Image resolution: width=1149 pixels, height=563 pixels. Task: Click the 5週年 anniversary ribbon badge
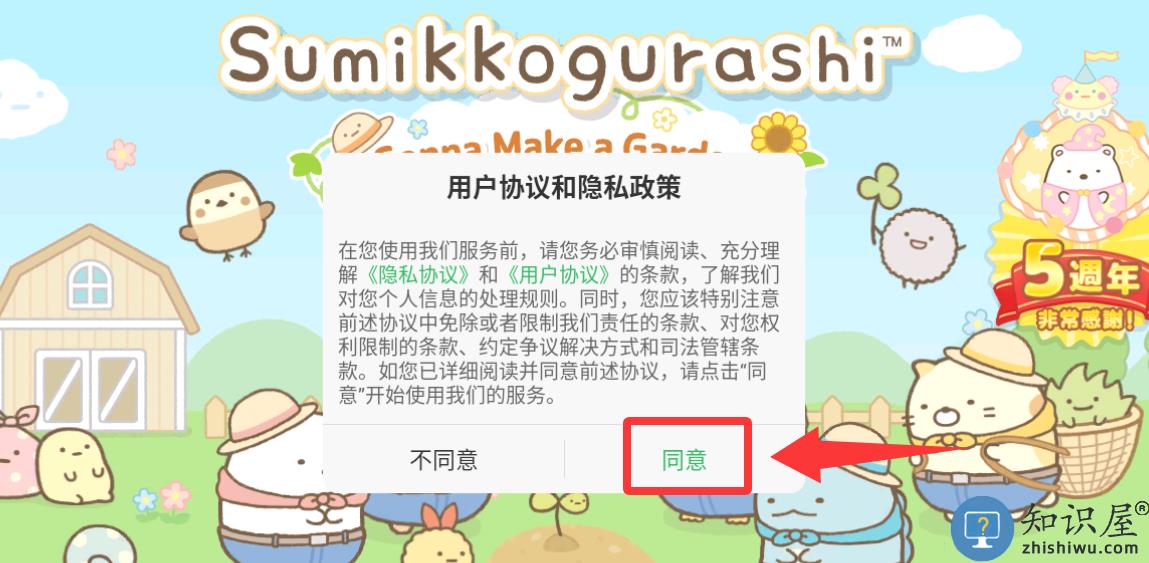click(x=1071, y=287)
